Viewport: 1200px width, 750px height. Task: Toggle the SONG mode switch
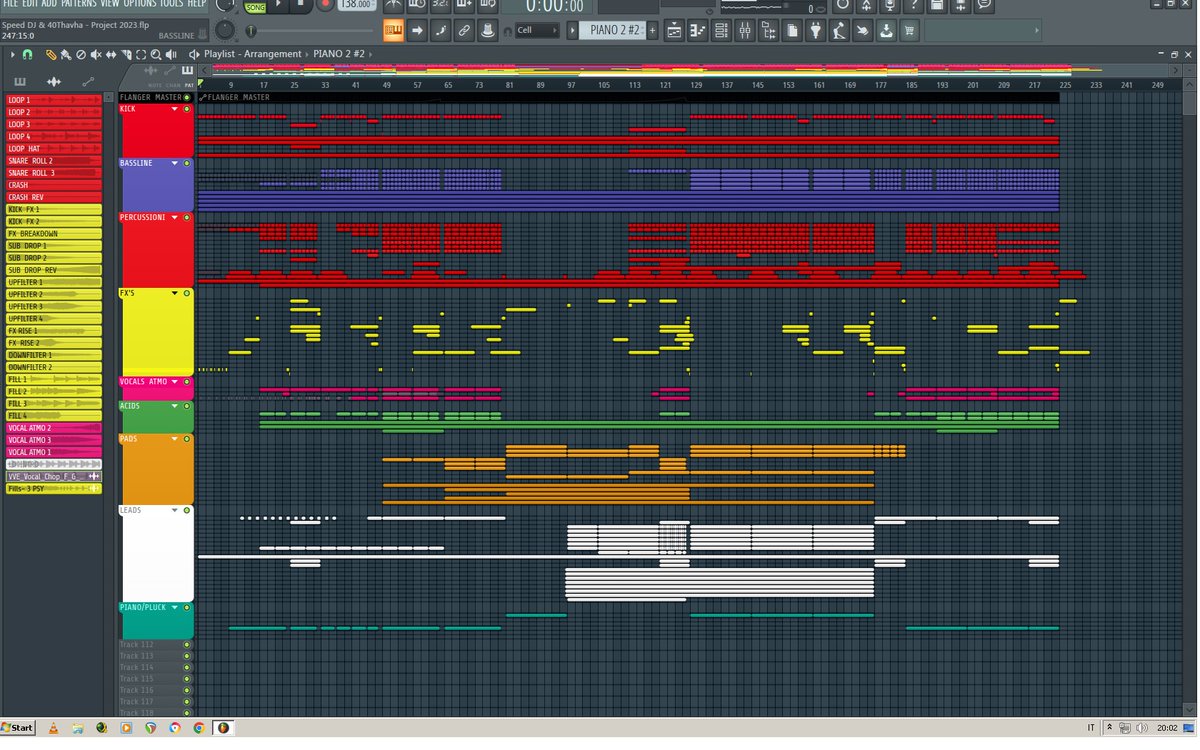(257, 7)
